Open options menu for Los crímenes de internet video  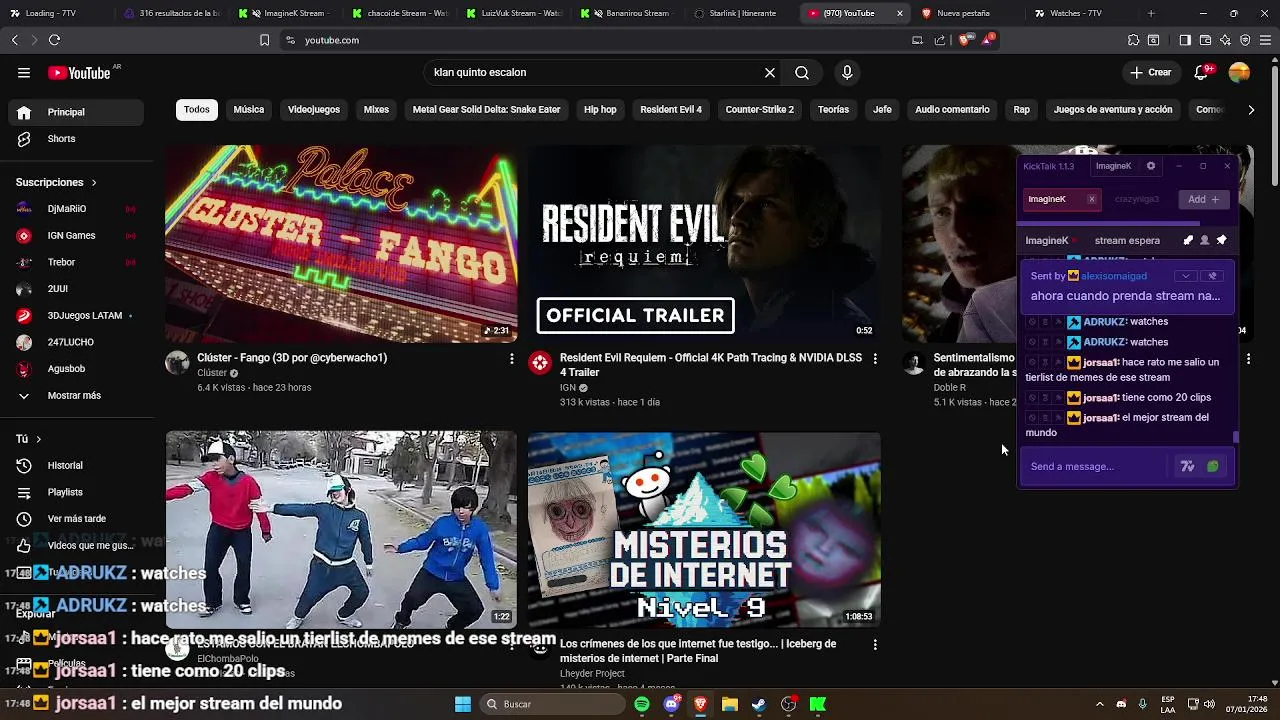pos(875,645)
